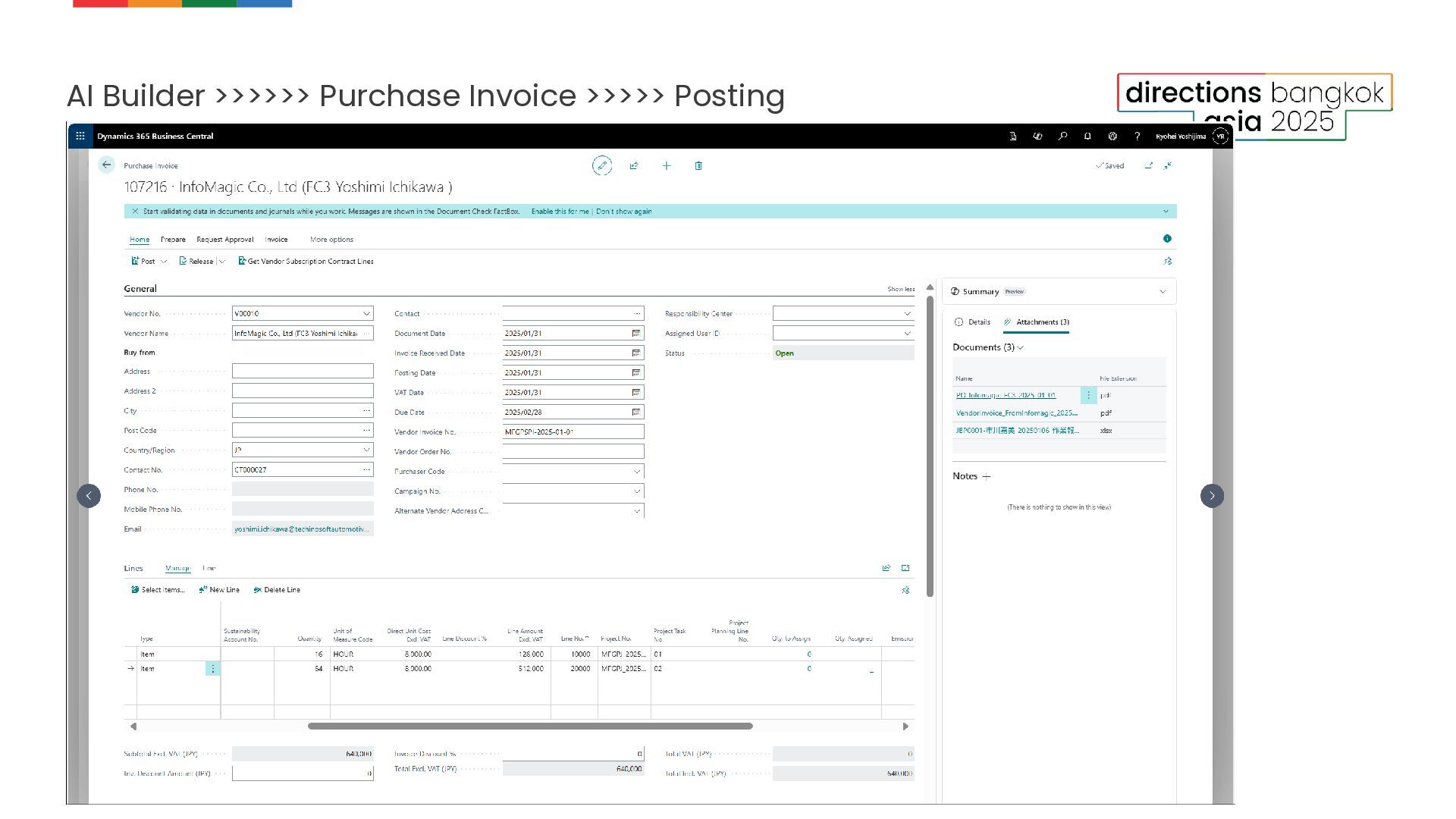Open the settings gear icon
1456x819 pixels.
pyautogui.click(x=1112, y=136)
